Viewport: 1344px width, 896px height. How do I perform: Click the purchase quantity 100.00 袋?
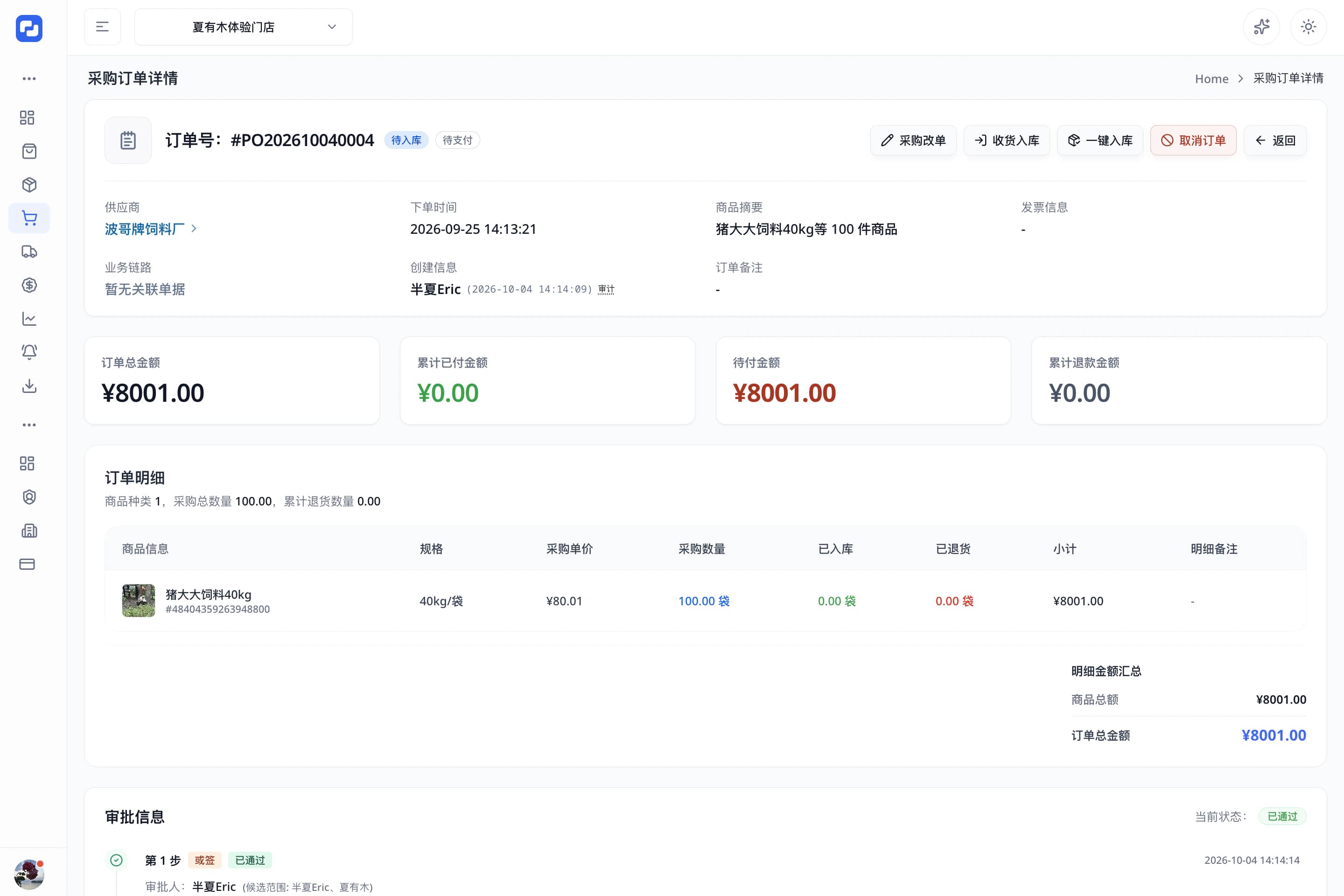704,601
